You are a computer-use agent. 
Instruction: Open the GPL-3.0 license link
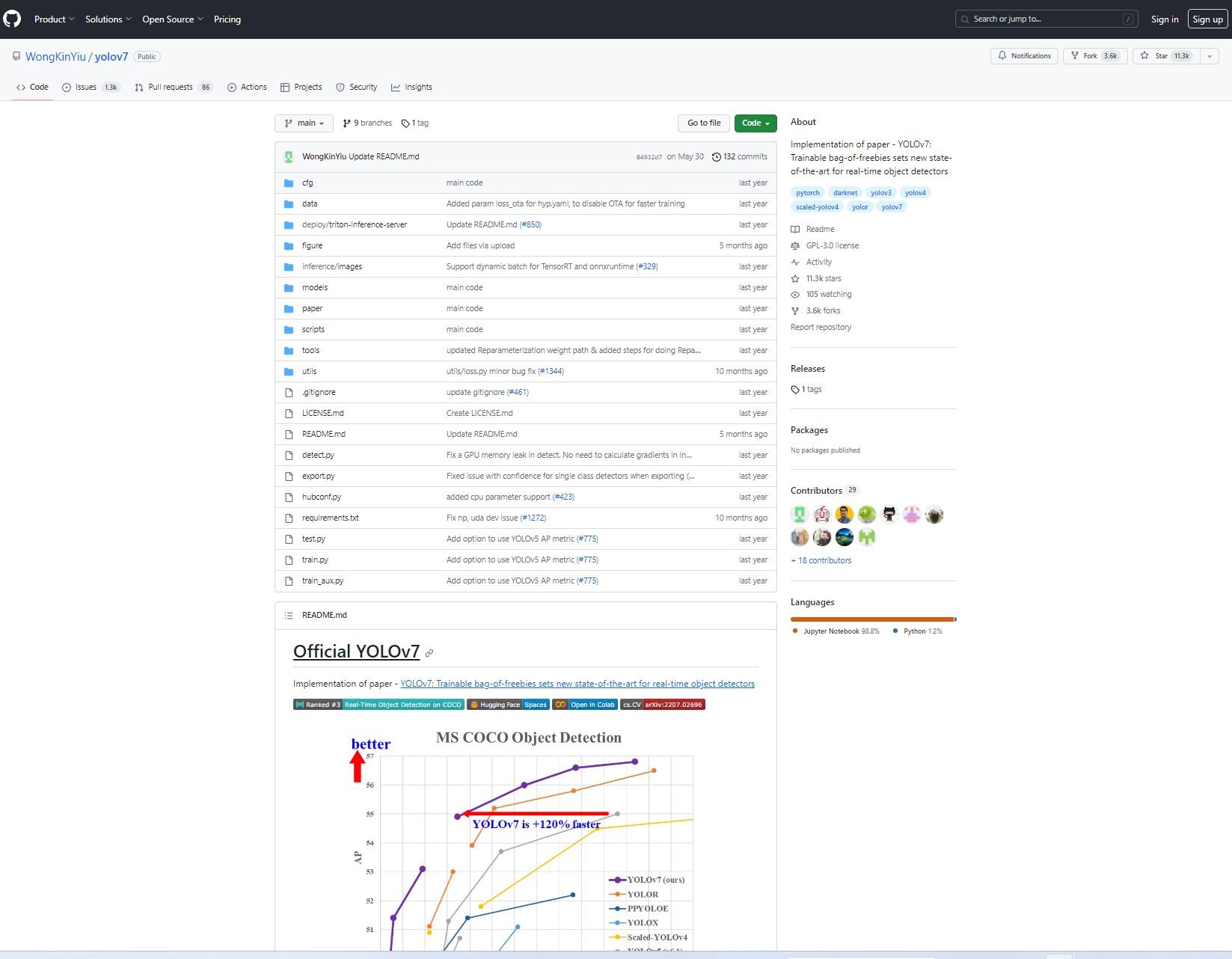[824, 246]
